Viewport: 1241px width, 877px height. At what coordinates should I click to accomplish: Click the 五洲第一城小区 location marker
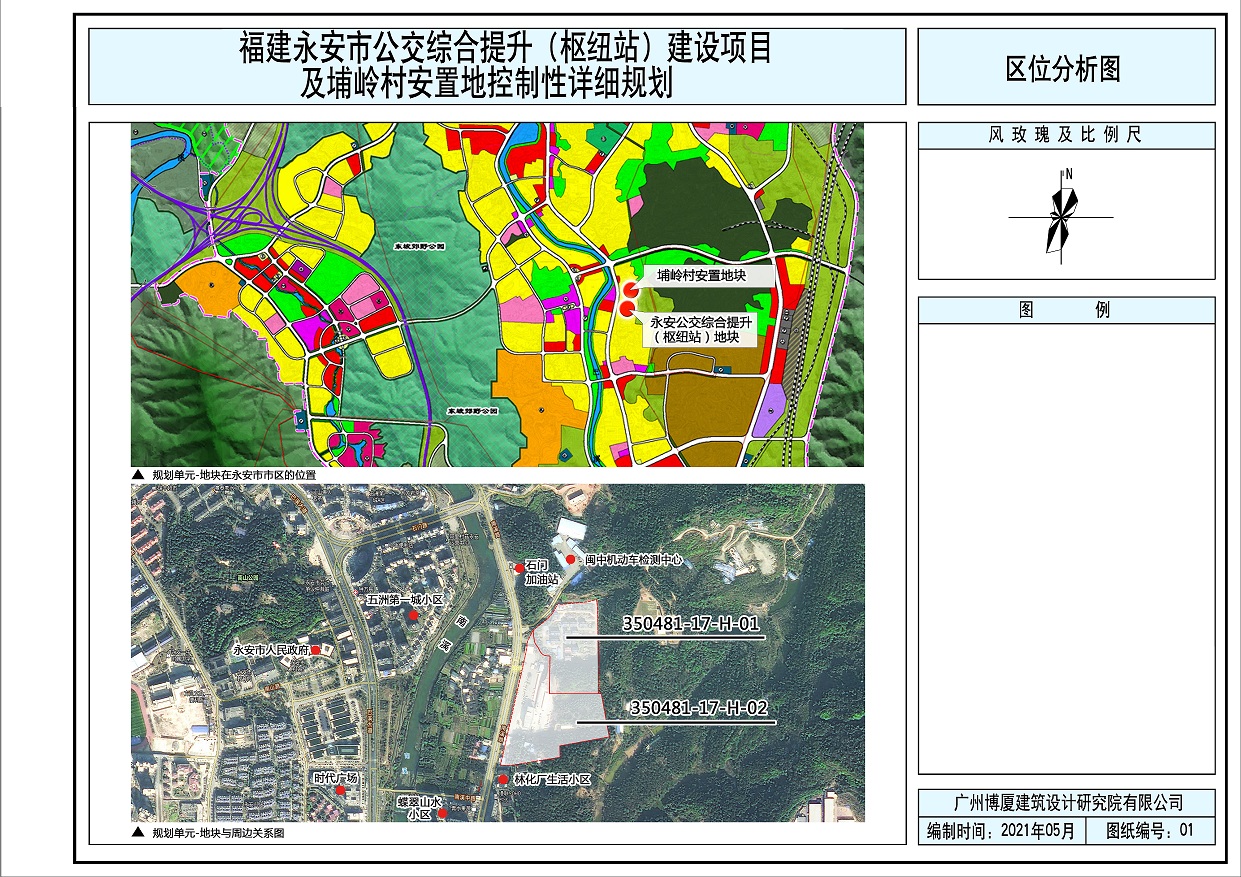click(x=413, y=616)
